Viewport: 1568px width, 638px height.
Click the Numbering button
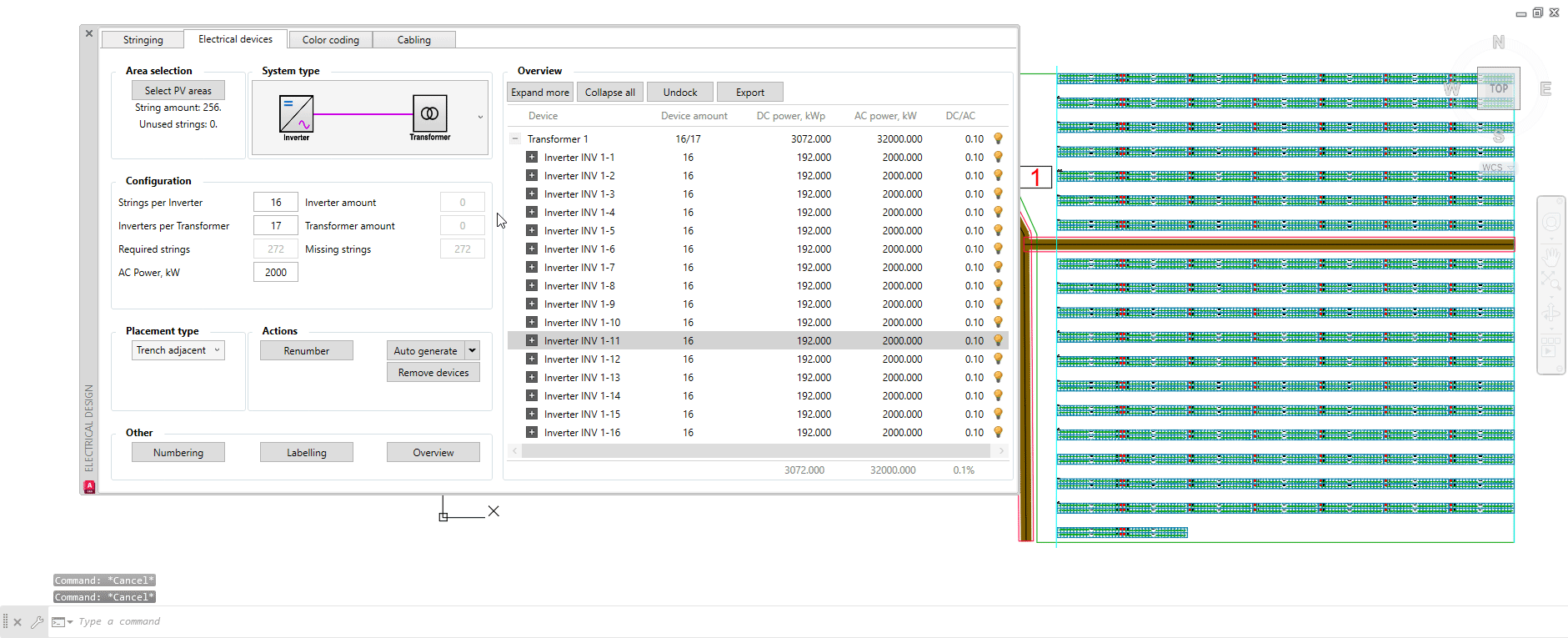[x=178, y=452]
